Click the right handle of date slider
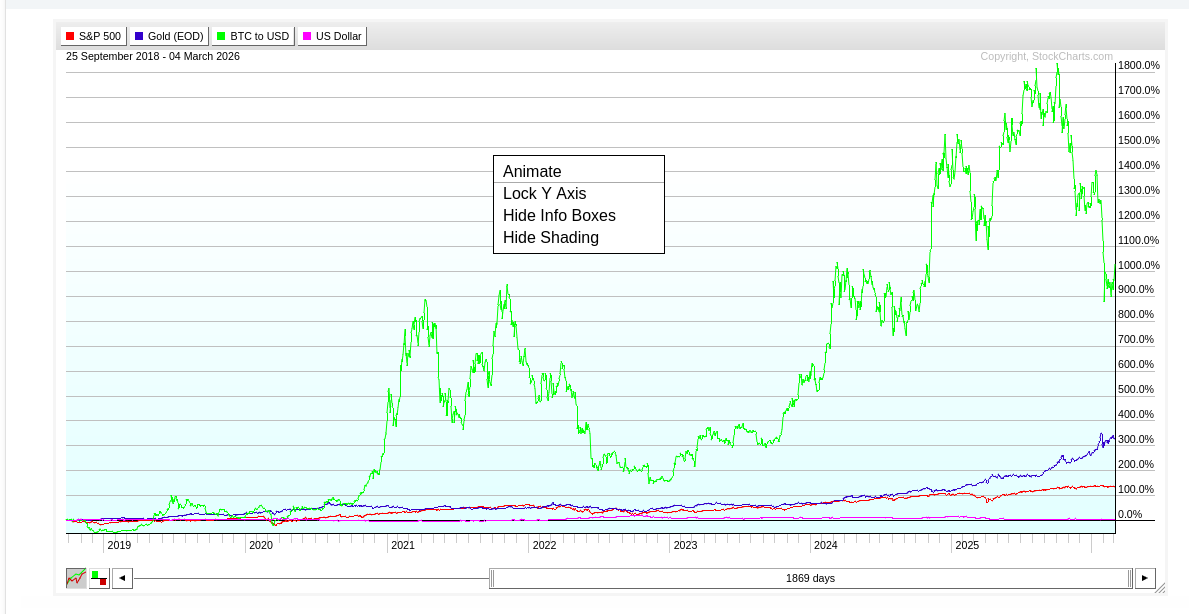Screen dimensions: 1189x614 pyautogui.click(x=1130, y=578)
